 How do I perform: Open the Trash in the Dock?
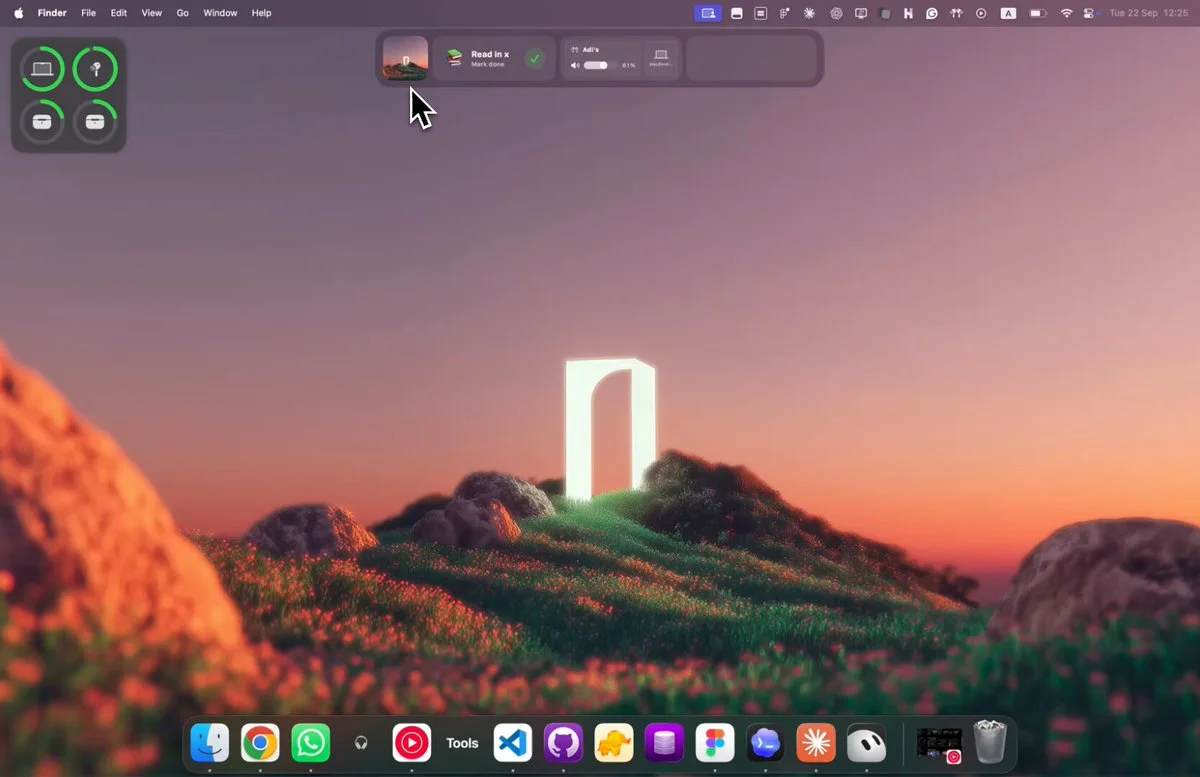point(990,743)
